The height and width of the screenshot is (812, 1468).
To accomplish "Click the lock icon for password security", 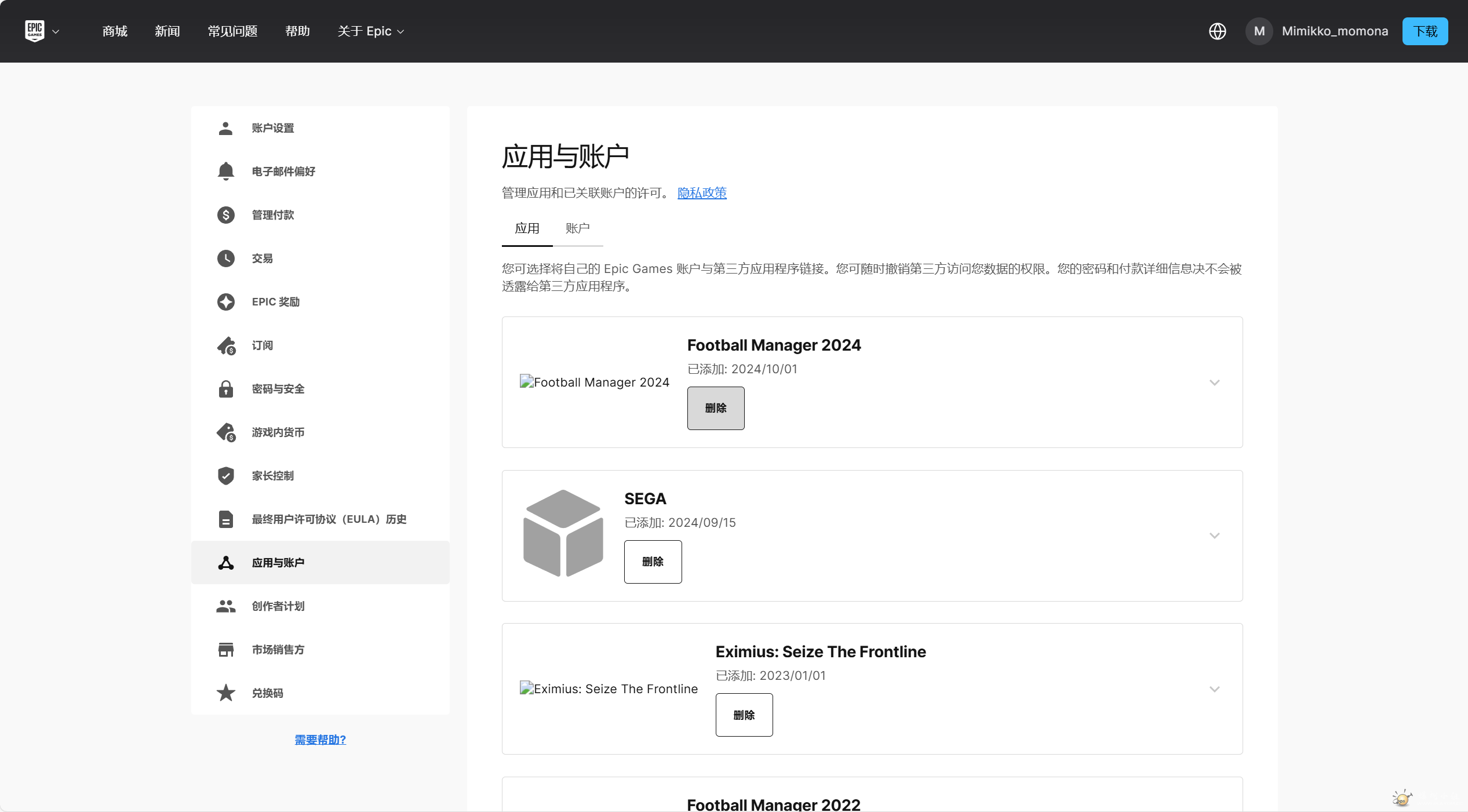I will (x=226, y=389).
